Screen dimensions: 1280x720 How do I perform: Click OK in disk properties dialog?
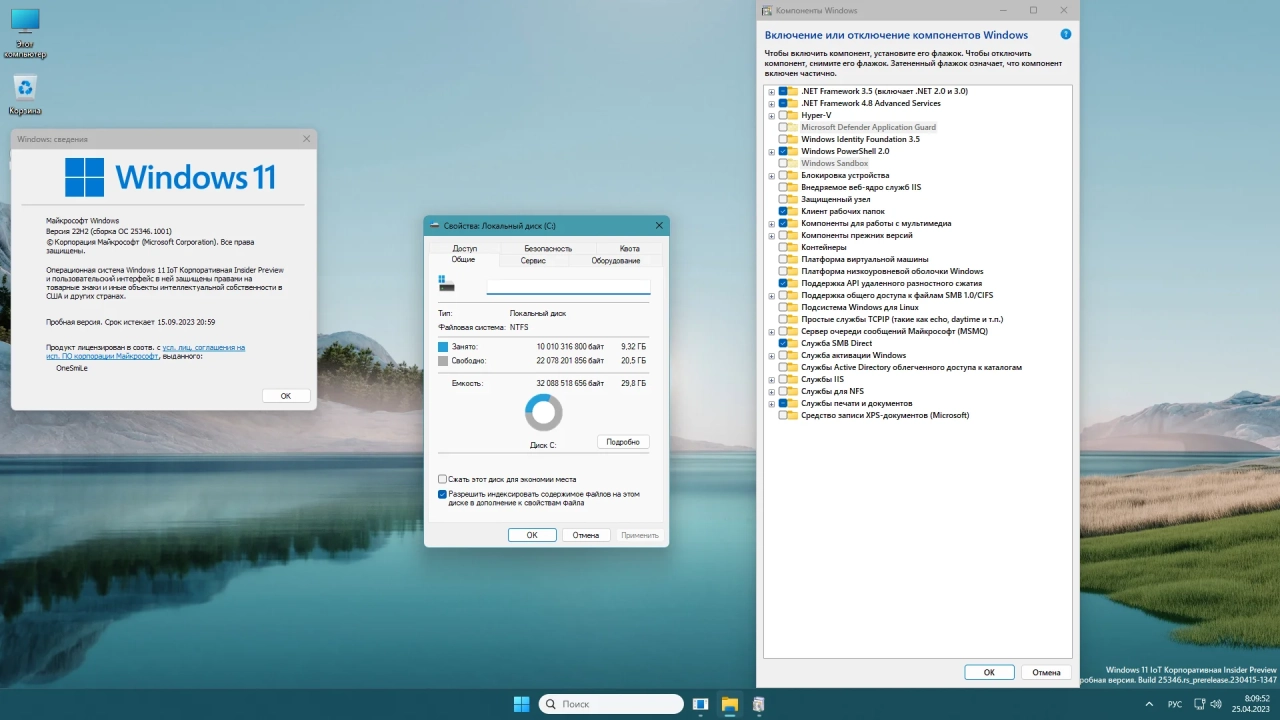[x=532, y=535]
